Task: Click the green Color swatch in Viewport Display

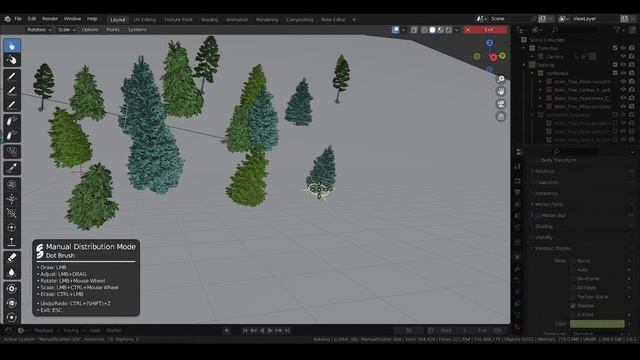Action: click(x=597, y=324)
